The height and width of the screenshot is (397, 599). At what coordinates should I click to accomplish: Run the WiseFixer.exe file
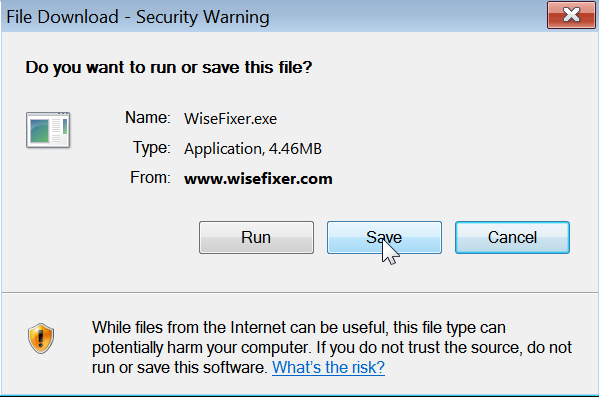pyautogui.click(x=256, y=237)
